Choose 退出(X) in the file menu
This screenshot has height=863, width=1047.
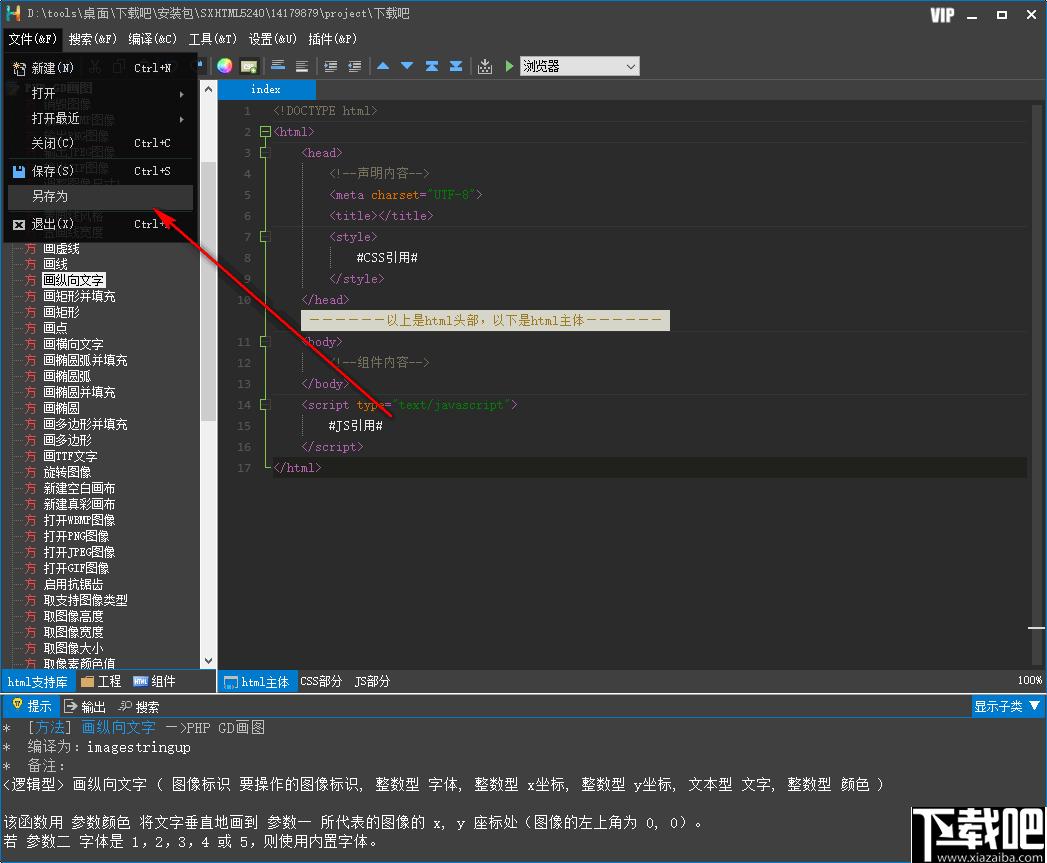(x=100, y=224)
